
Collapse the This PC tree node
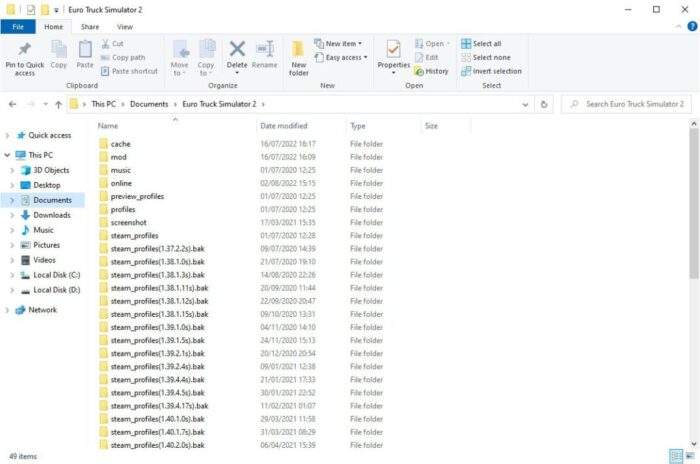click(7, 155)
